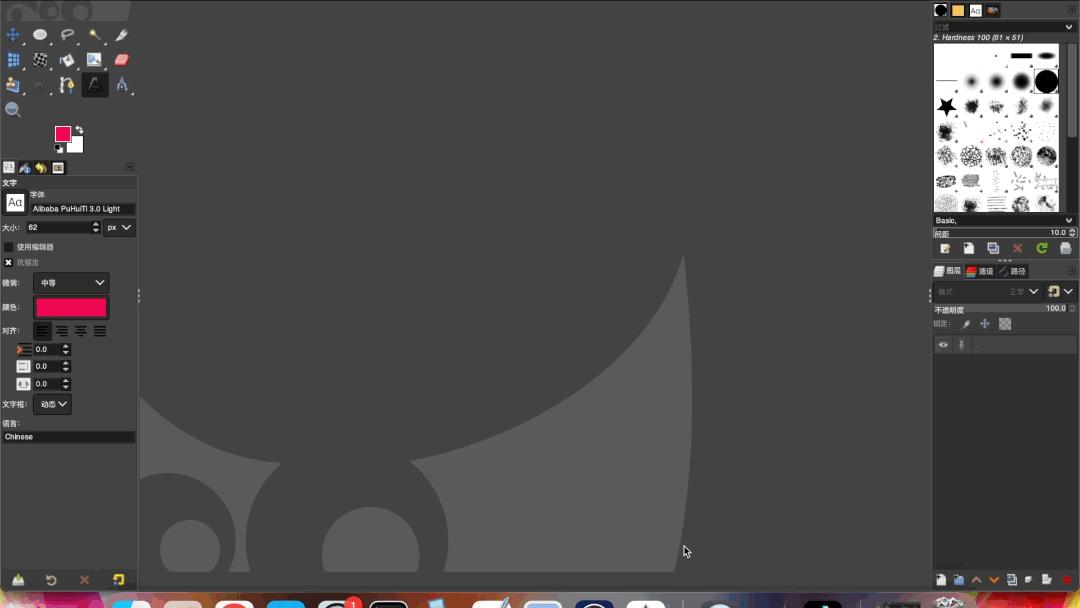The image size is (1080, 608).
Task: Save tool preset icon at bottom left
Action: pyautogui.click(x=18, y=580)
